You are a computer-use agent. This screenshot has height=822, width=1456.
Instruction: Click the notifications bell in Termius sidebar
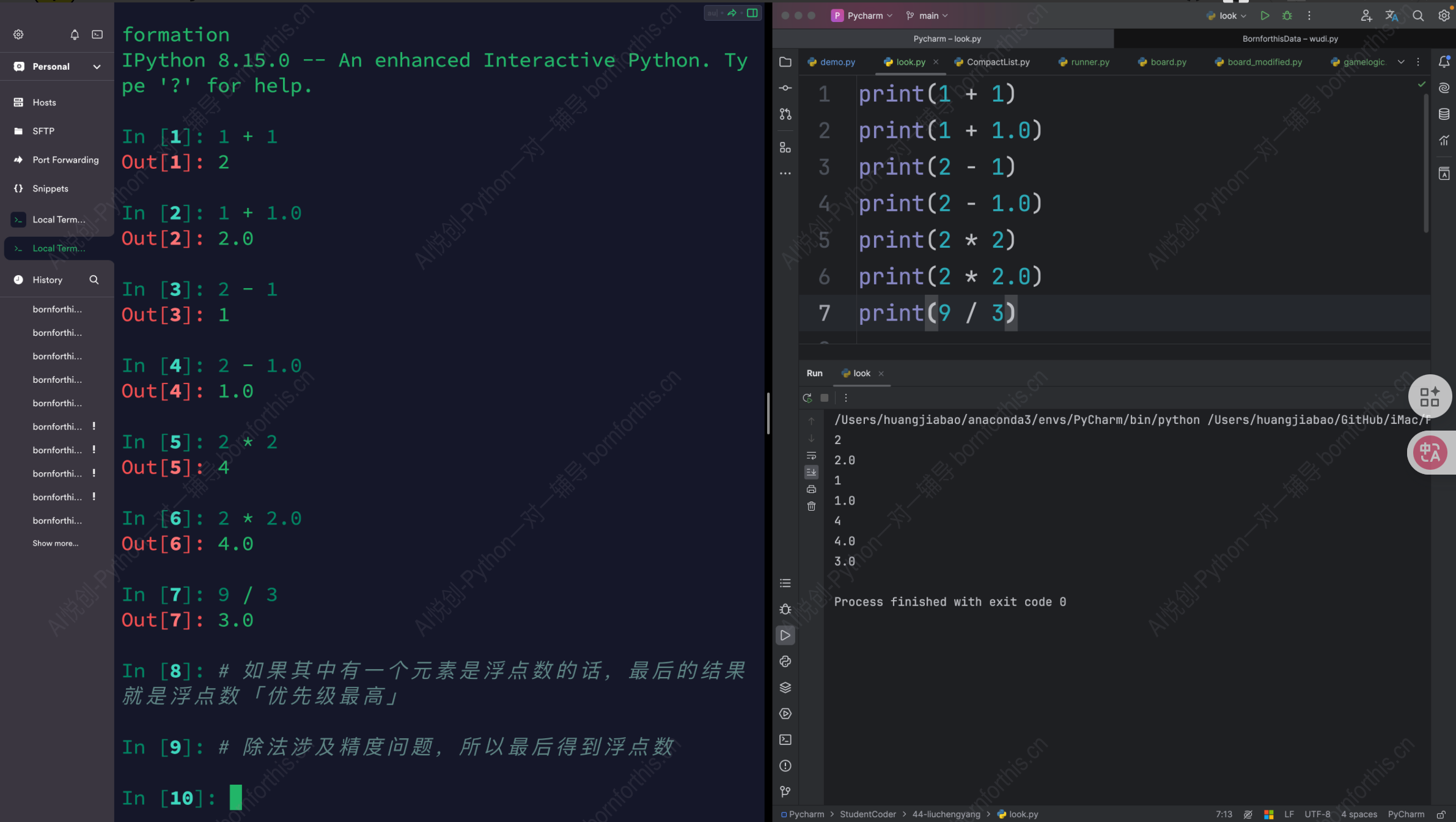point(75,34)
